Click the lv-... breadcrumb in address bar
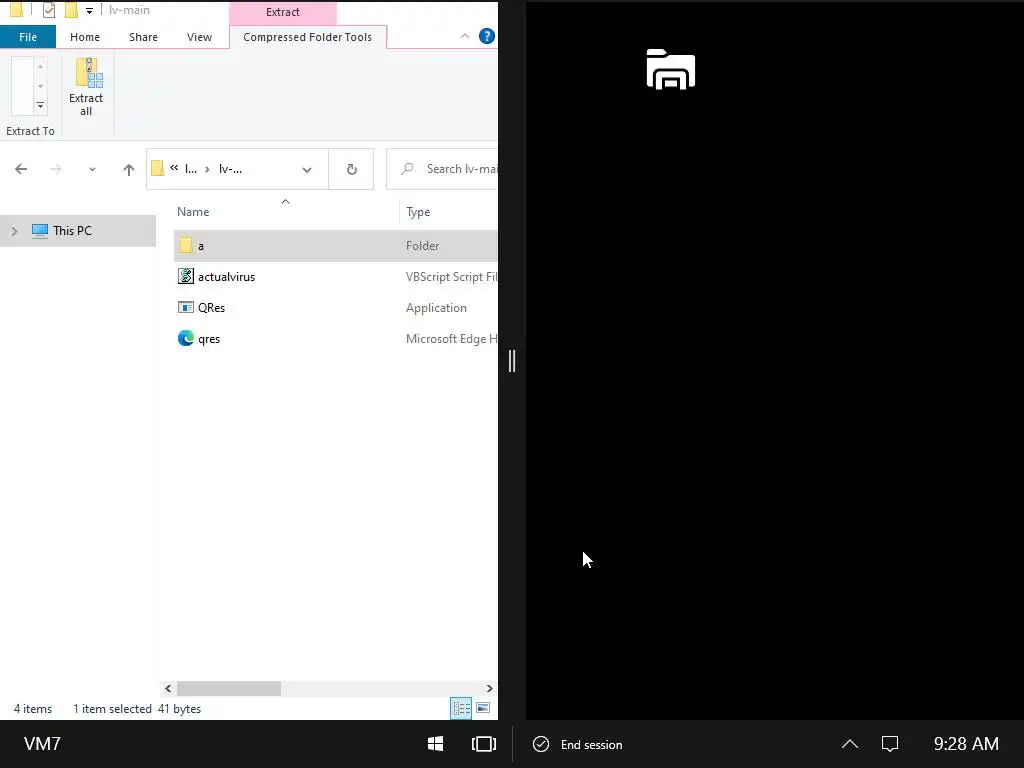1024x768 pixels. click(x=231, y=169)
